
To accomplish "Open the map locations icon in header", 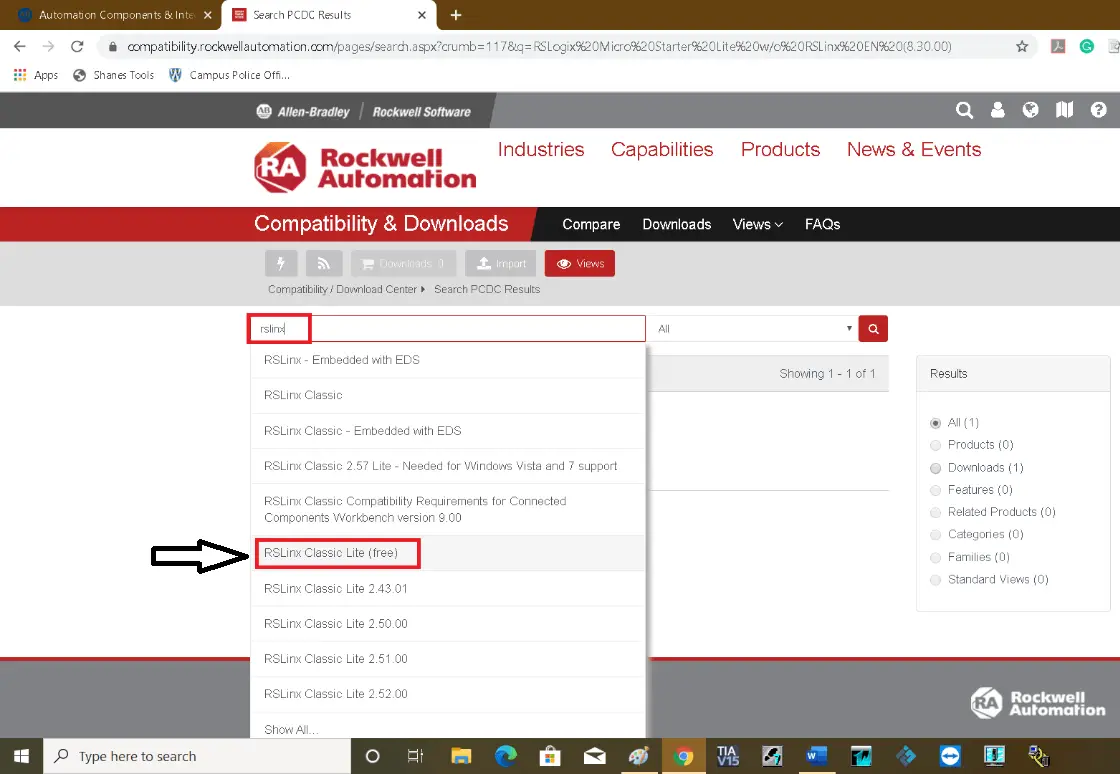I will (x=1064, y=110).
